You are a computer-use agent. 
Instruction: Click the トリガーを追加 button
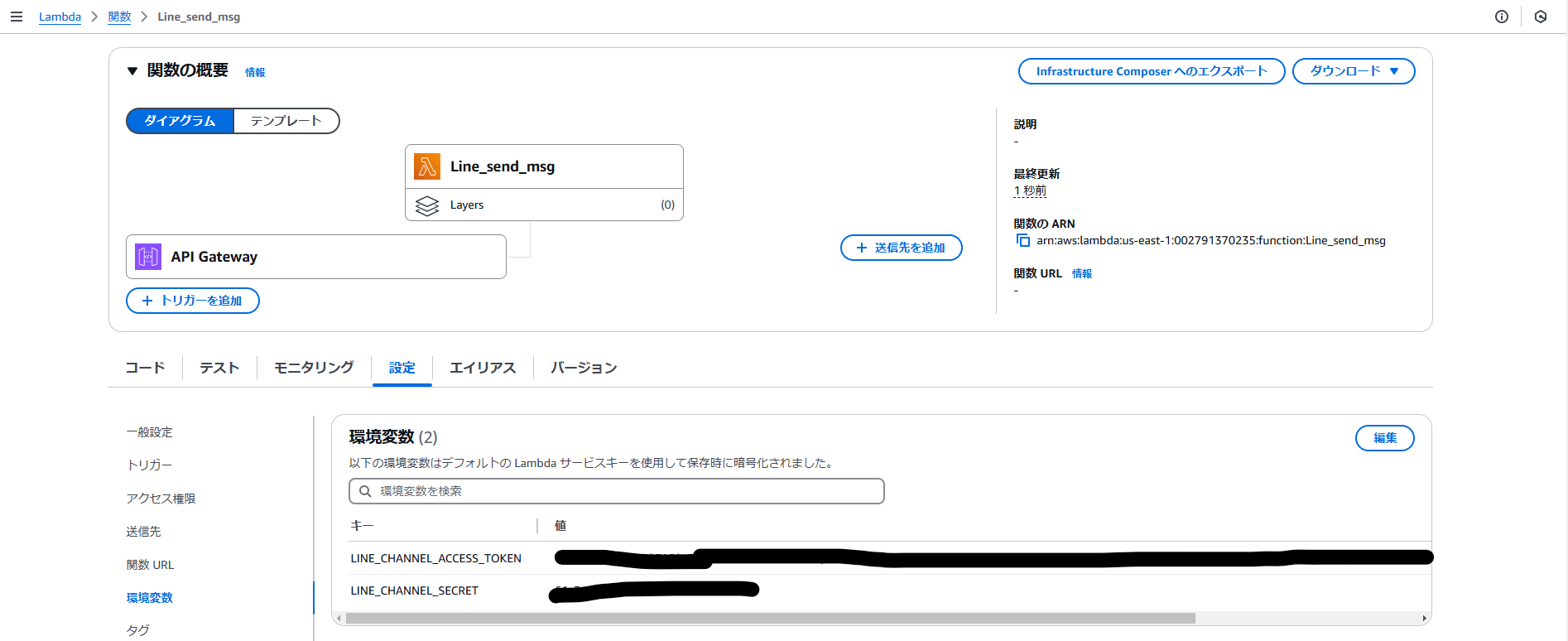(x=193, y=301)
